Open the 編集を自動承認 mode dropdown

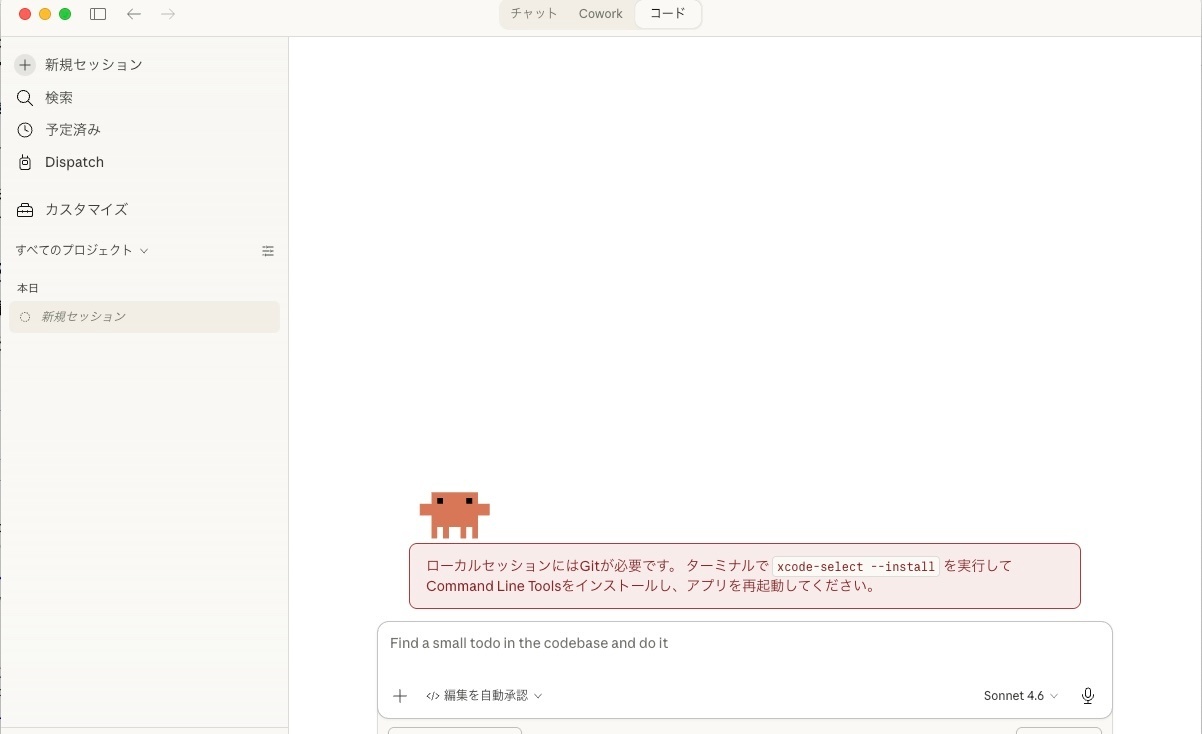(484, 696)
